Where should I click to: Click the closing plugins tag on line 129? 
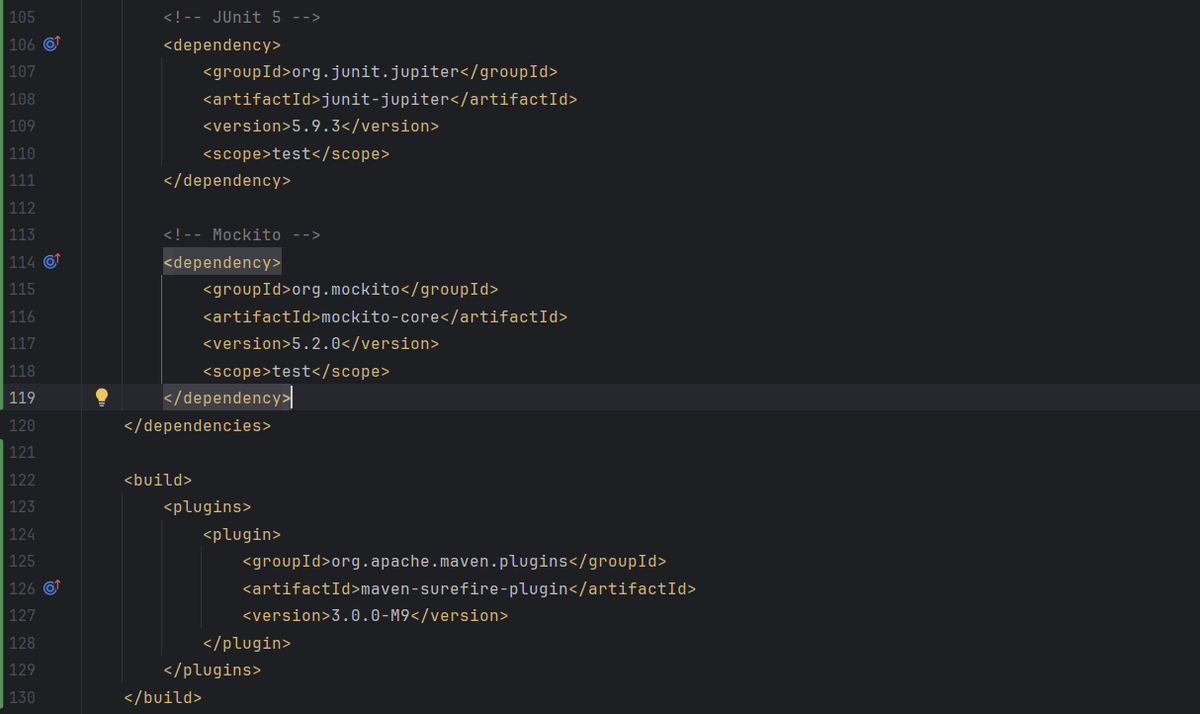click(212, 670)
